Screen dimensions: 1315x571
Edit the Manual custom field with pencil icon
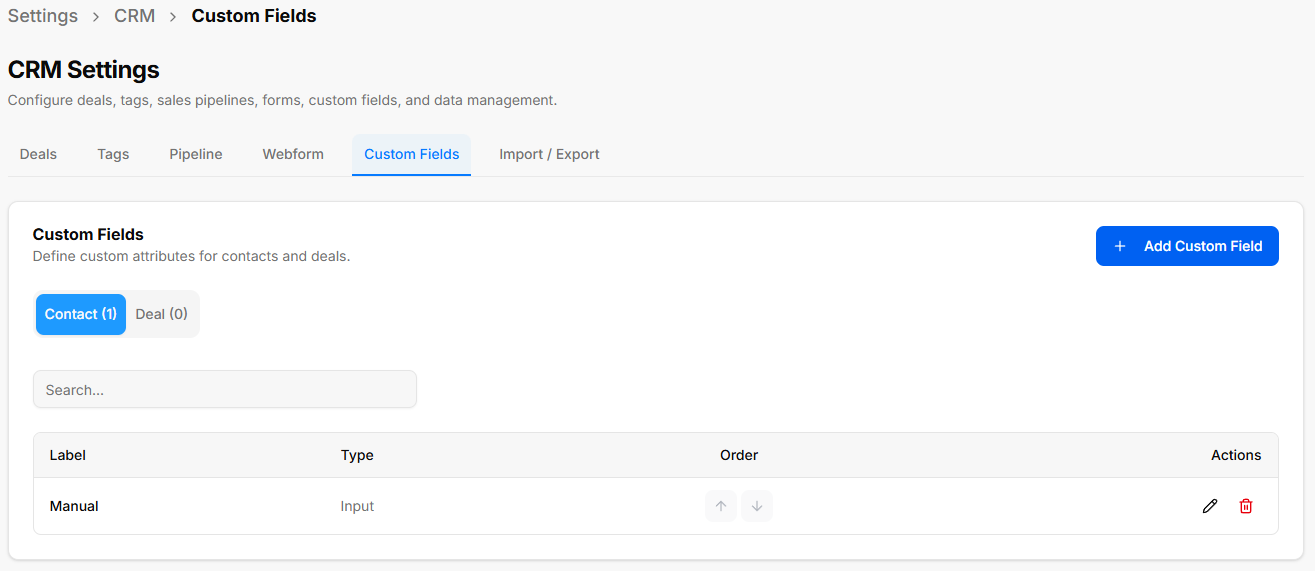pyautogui.click(x=1210, y=506)
